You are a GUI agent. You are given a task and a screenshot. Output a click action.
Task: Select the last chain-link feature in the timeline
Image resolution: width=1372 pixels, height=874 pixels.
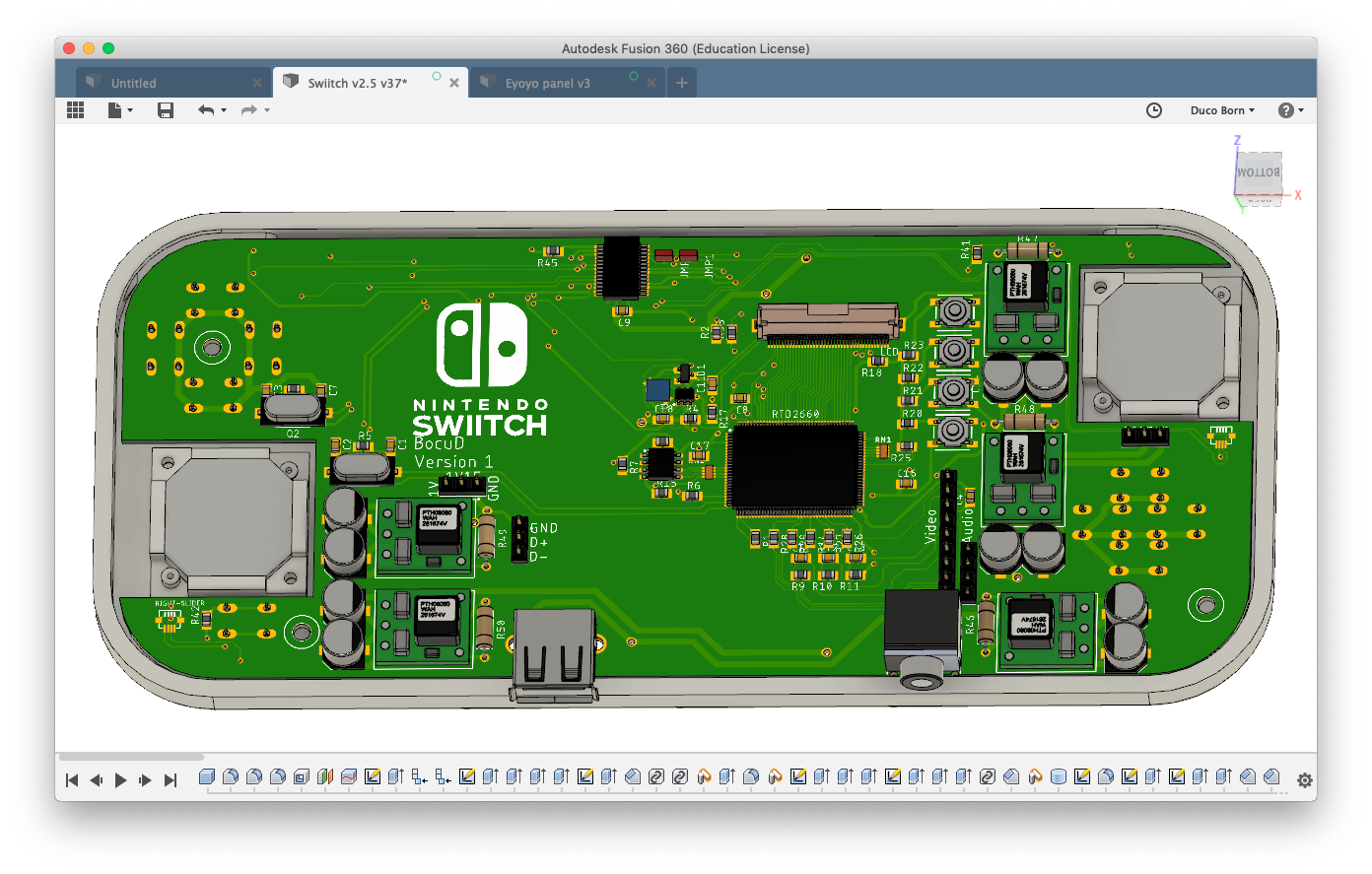[x=988, y=776]
